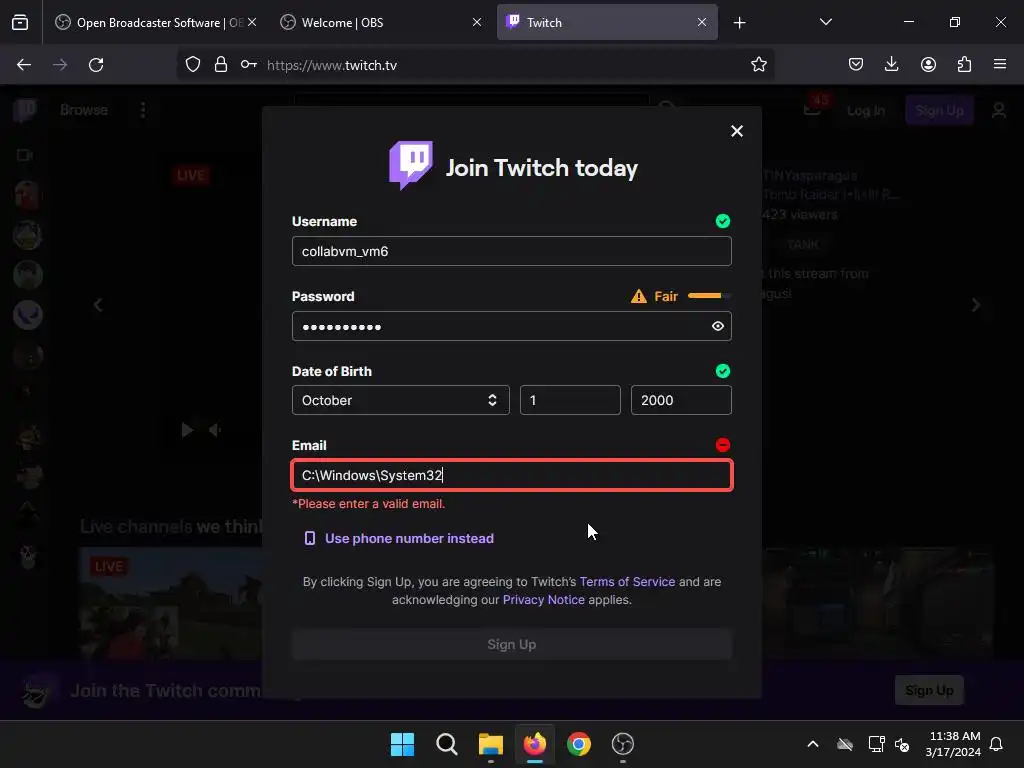The width and height of the screenshot is (1024, 768).
Task: Click the birth day field showing 1
Action: (x=570, y=400)
